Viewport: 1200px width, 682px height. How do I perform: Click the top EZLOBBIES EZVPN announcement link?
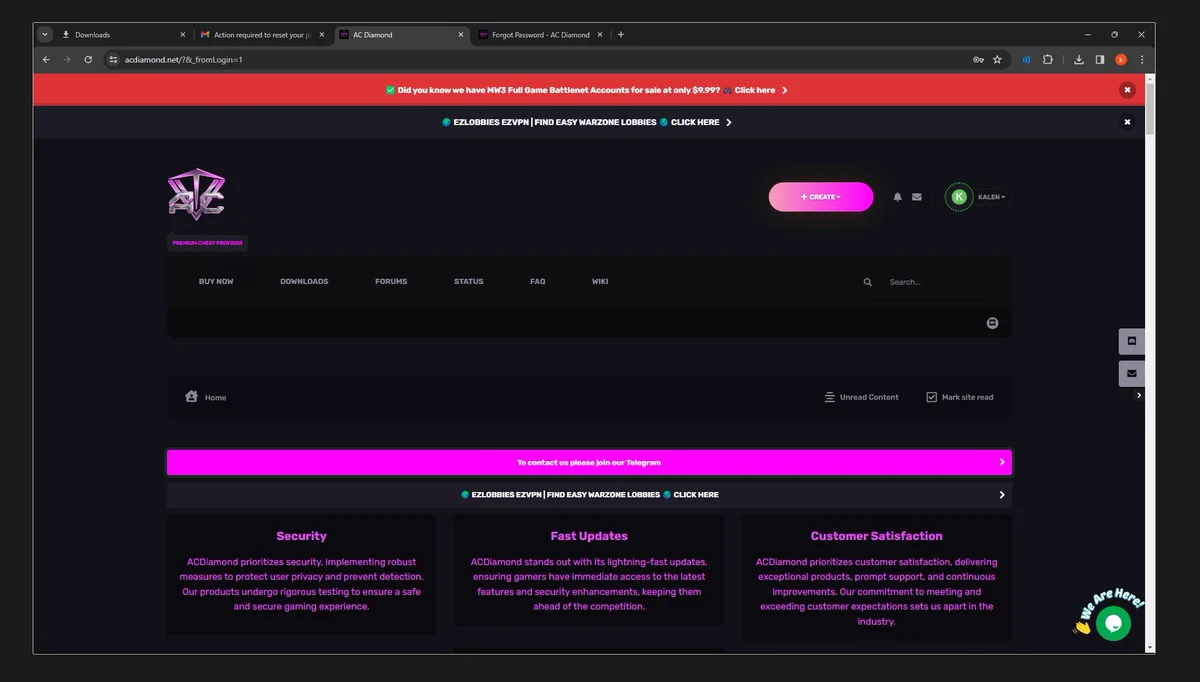tap(586, 122)
